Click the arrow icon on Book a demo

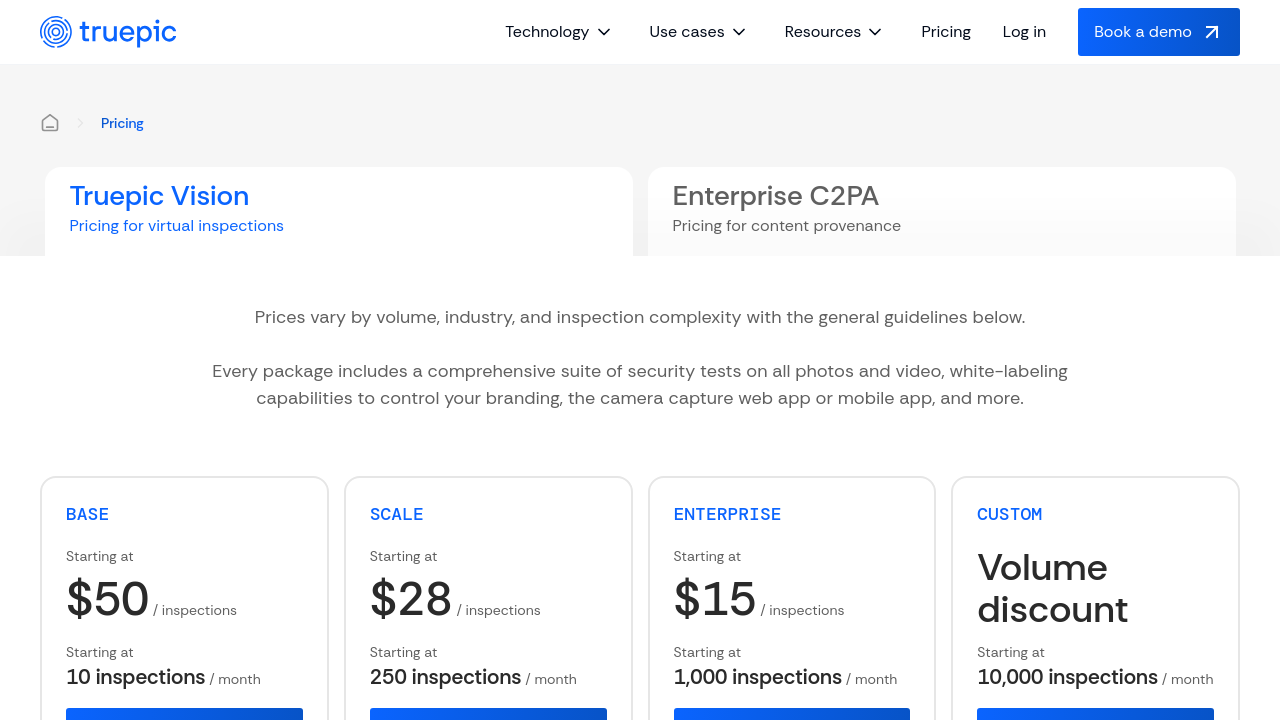tap(1212, 32)
